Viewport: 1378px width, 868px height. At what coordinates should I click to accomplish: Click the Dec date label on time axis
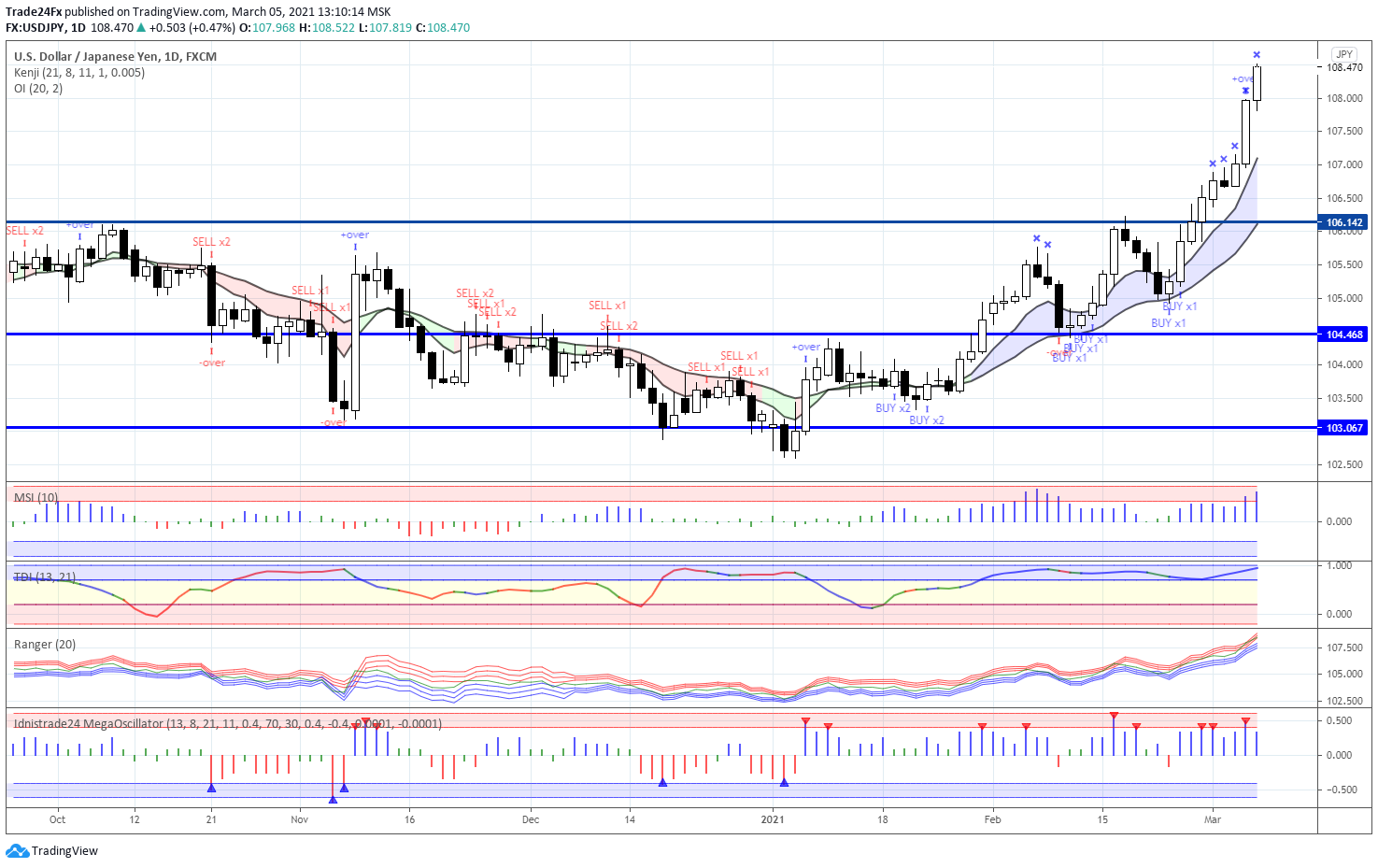point(531,819)
